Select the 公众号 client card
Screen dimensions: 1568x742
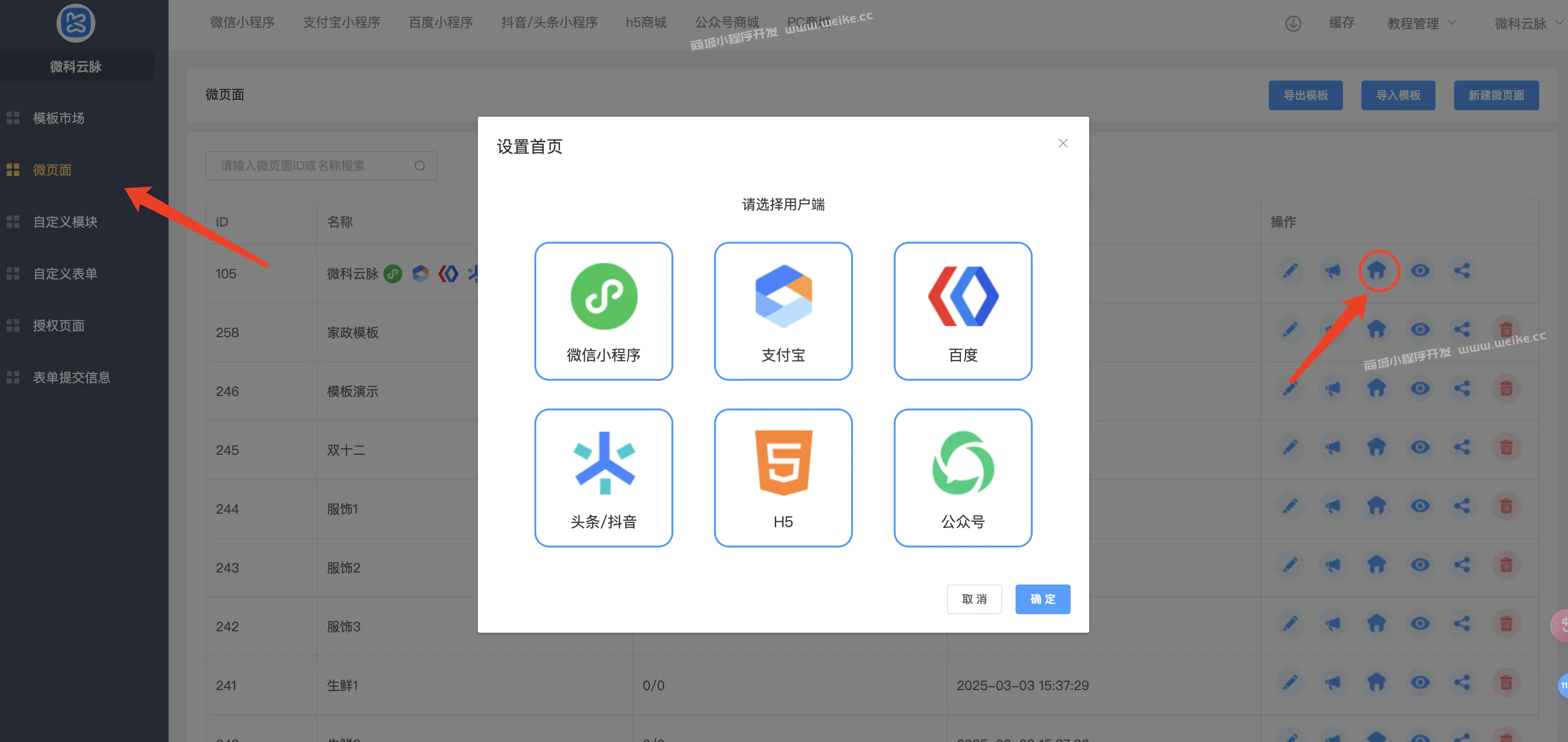pos(962,478)
